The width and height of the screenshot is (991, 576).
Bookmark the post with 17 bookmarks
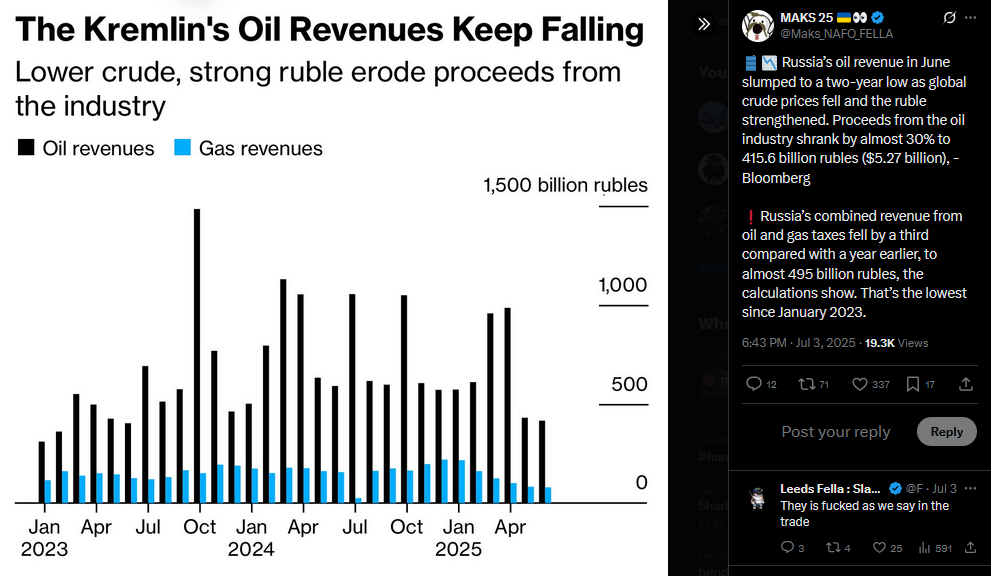(913, 384)
